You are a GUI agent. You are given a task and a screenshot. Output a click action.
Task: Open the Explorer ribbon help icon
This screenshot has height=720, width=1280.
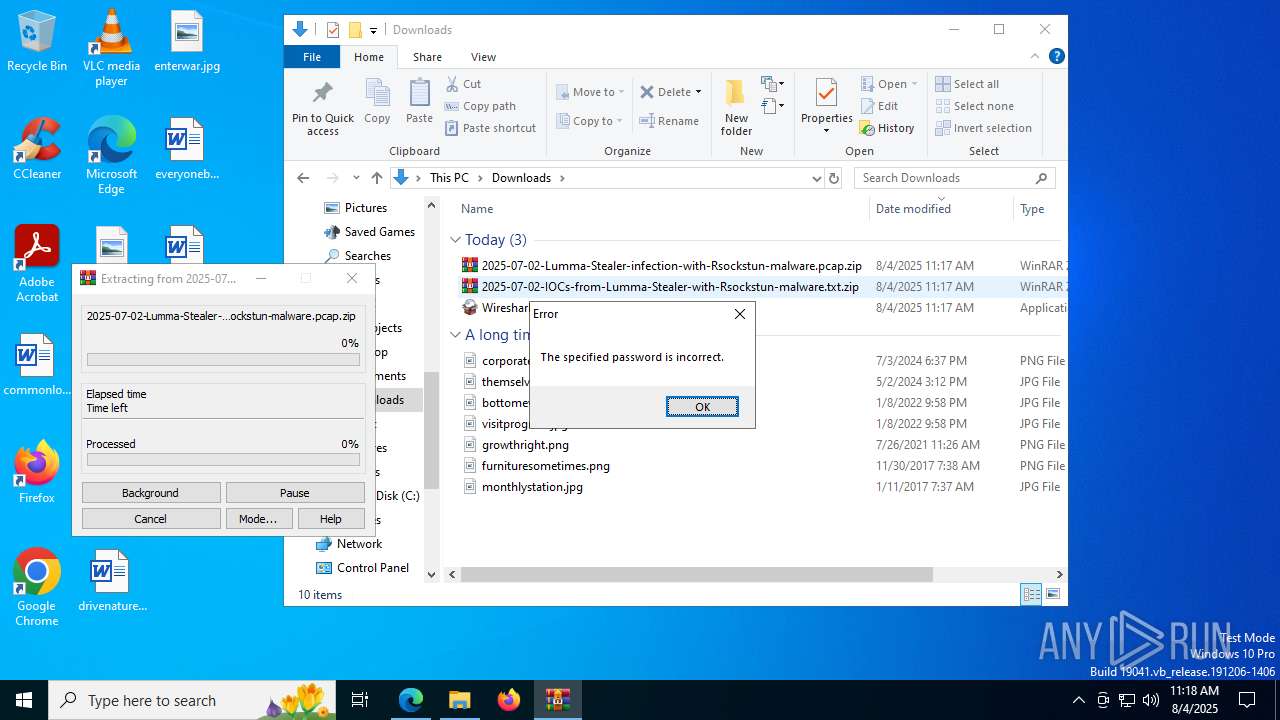[x=1056, y=57]
